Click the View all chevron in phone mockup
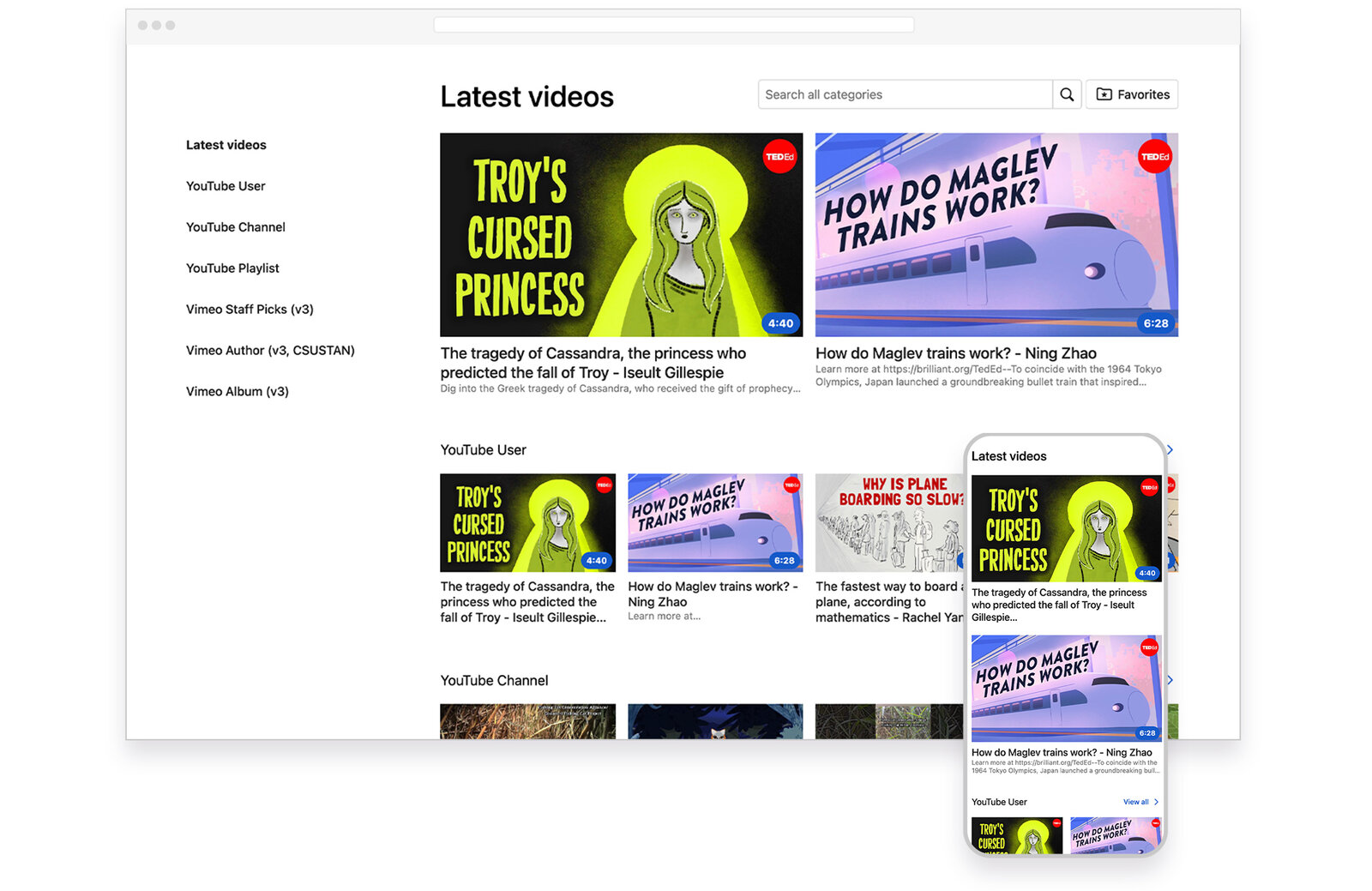 click(x=1156, y=802)
